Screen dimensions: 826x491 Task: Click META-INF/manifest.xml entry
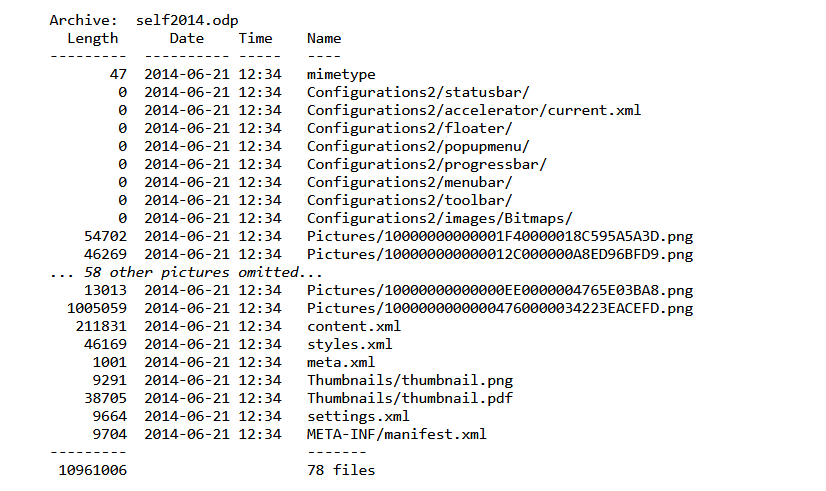pos(397,434)
